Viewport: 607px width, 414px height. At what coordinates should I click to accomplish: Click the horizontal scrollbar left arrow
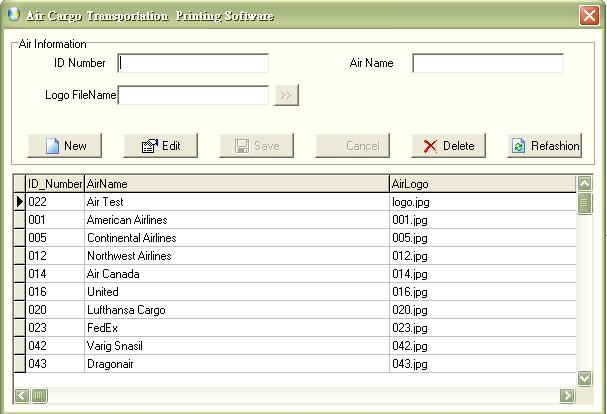click(22, 395)
